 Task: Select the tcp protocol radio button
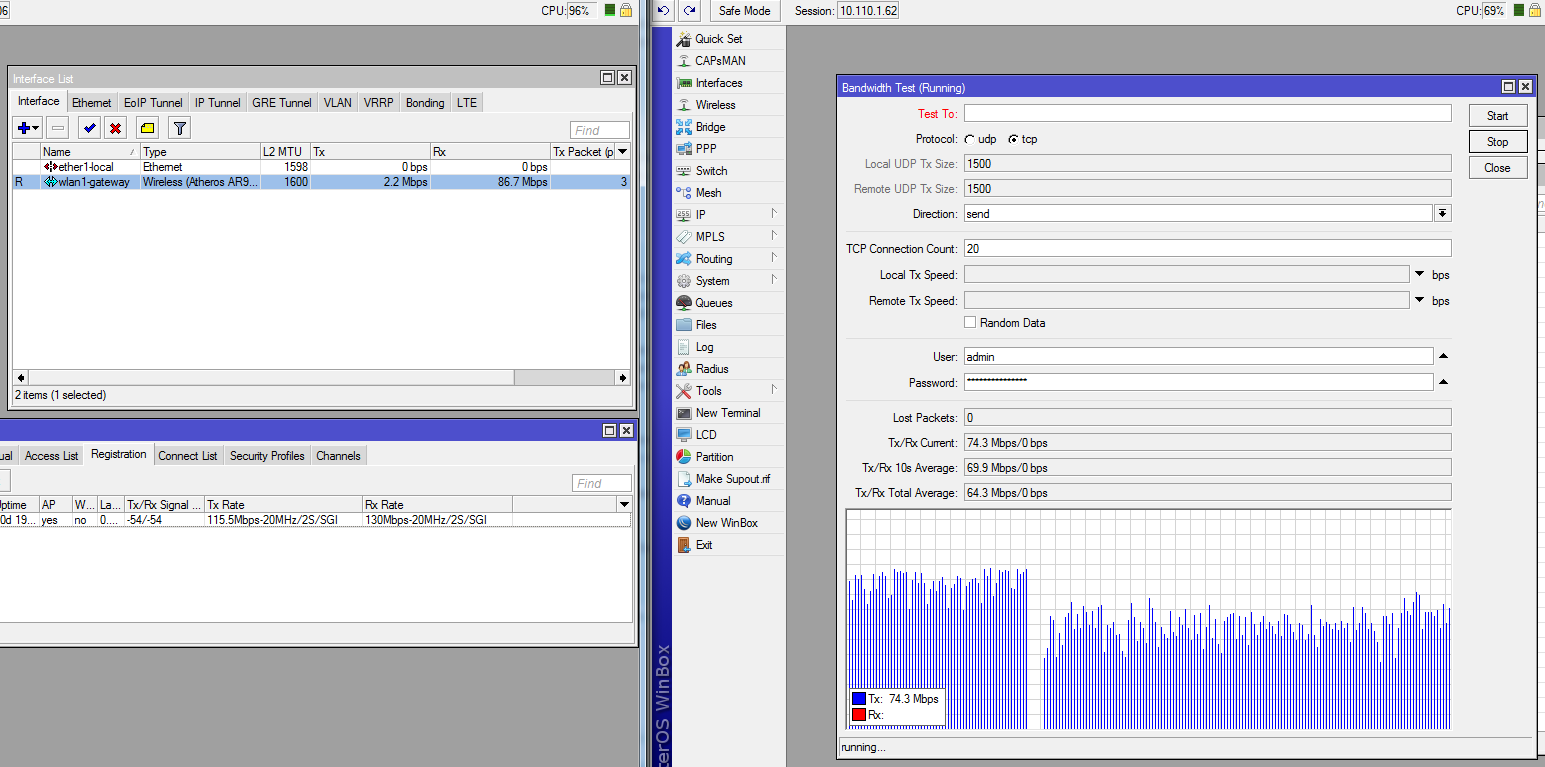(x=1012, y=139)
